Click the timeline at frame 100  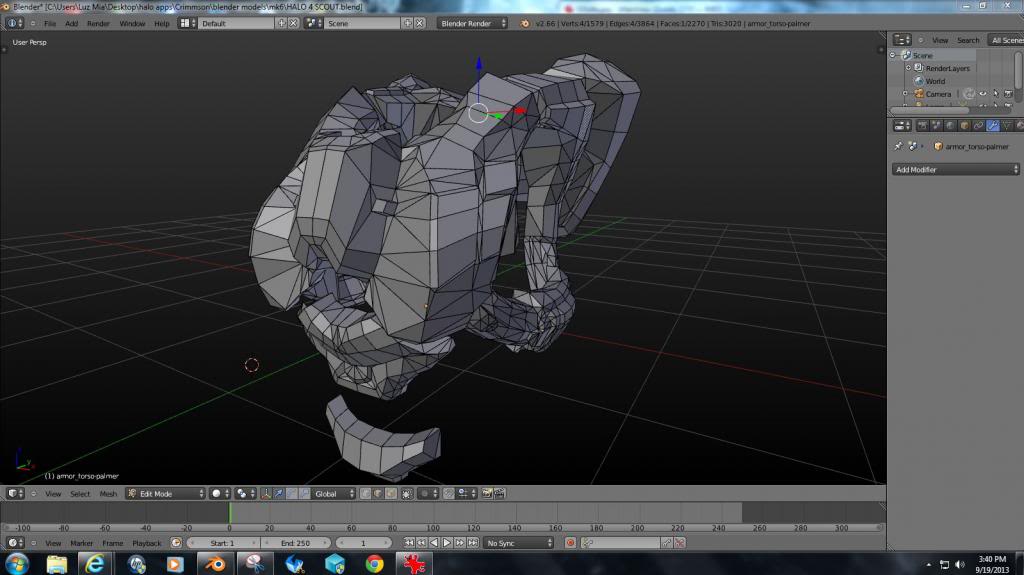click(436, 514)
